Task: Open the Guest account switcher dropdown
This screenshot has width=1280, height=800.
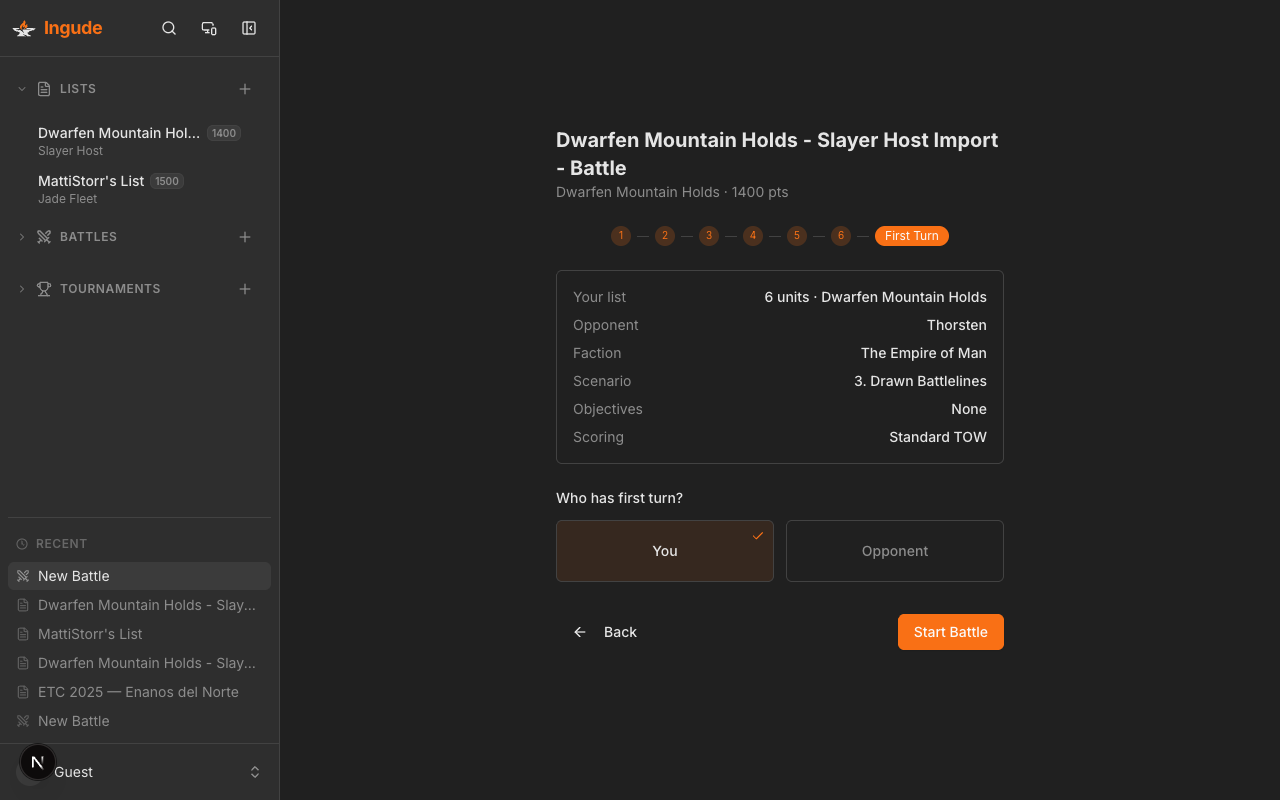Action: [x=255, y=772]
